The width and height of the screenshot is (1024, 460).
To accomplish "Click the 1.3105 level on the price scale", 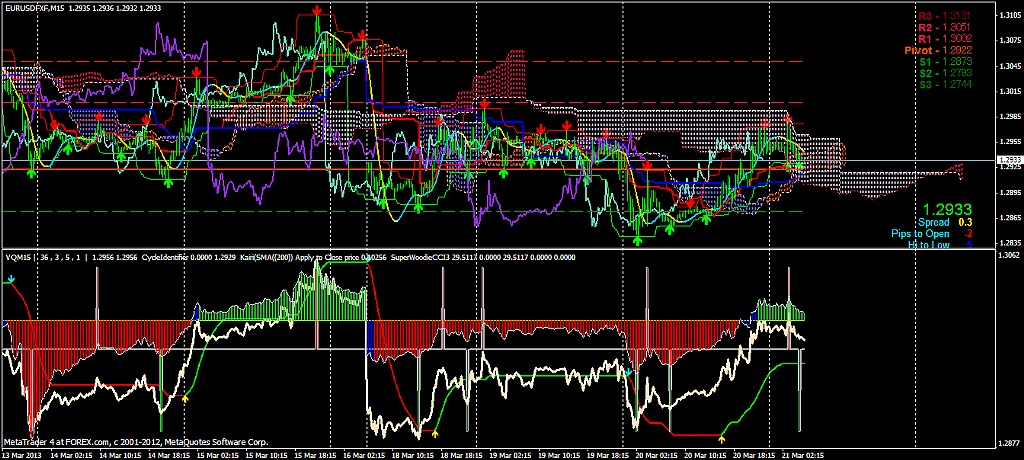I will coord(1009,16).
